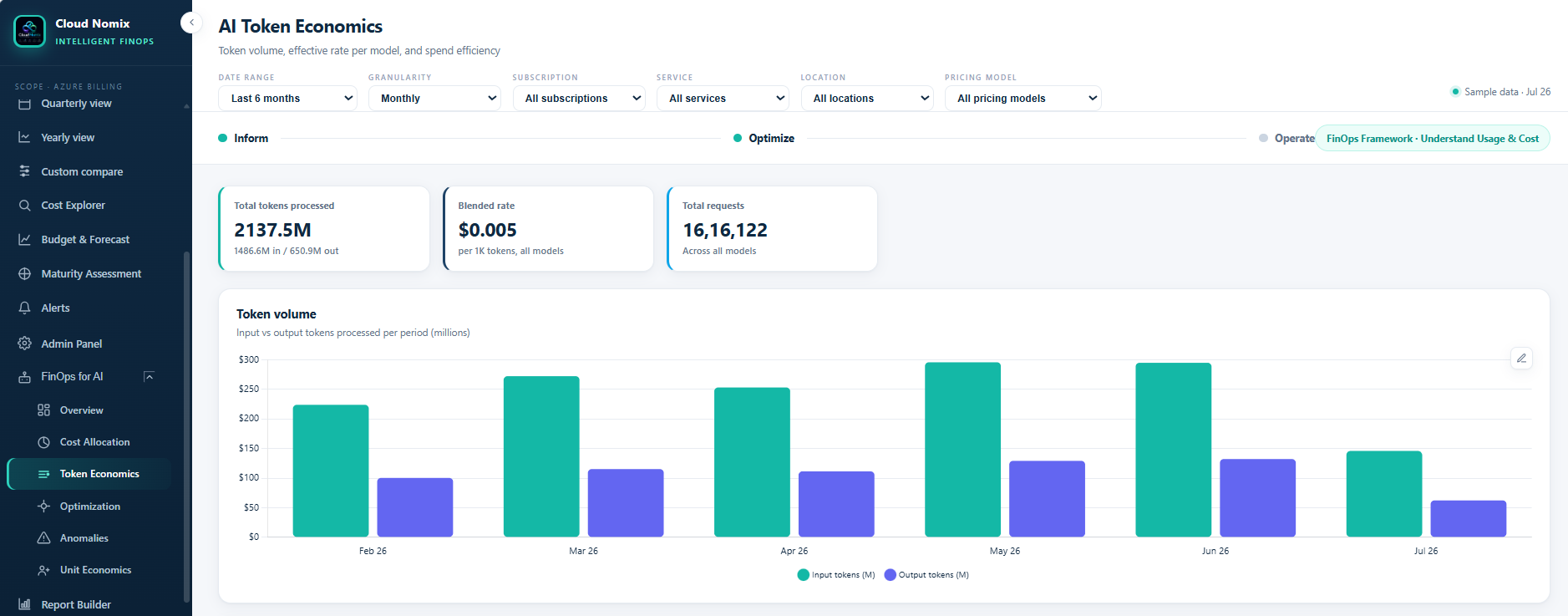This screenshot has height=616, width=1568.
Task: Click the Report Builder bar chart icon
Action: click(24, 604)
